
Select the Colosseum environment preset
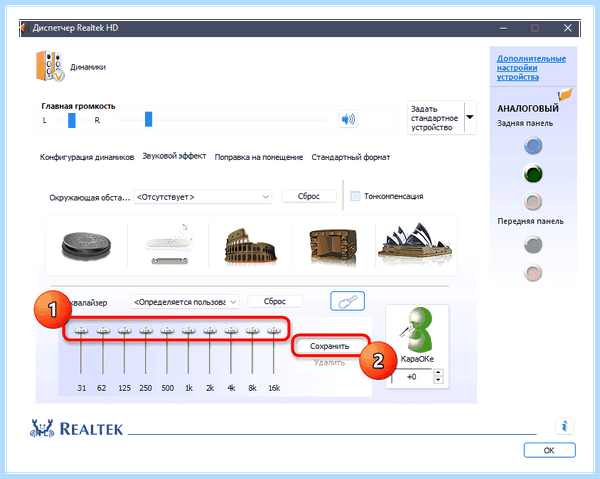(x=250, y=246)
